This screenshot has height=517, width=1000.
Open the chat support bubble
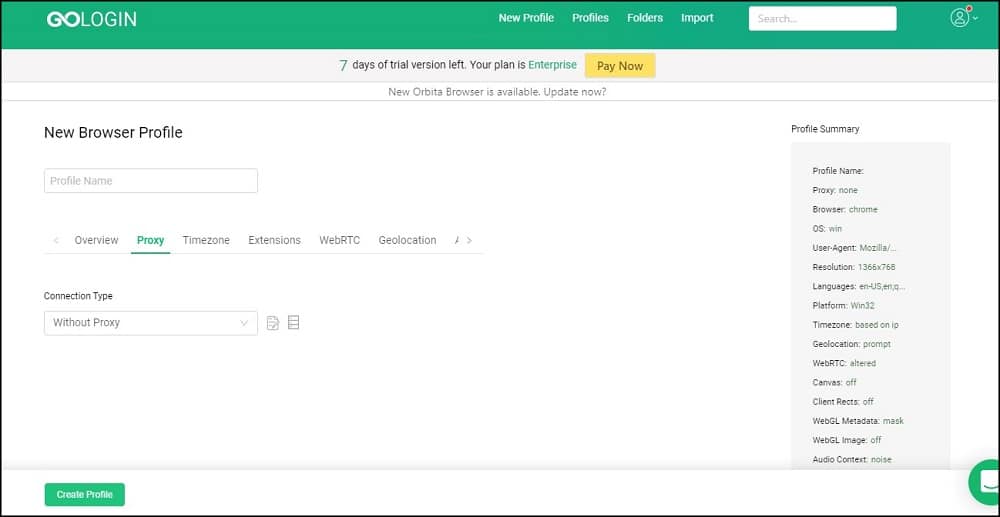985,483
